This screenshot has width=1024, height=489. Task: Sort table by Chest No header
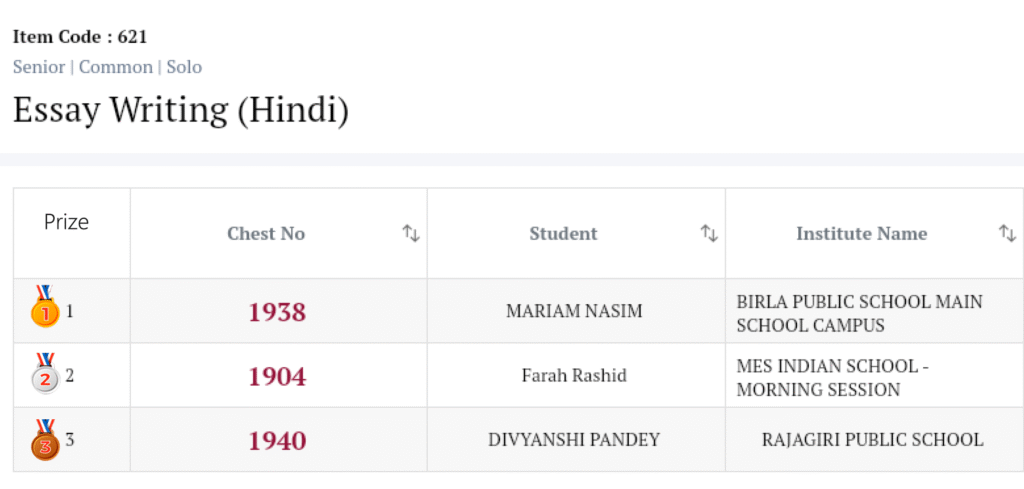pos(266,233)
